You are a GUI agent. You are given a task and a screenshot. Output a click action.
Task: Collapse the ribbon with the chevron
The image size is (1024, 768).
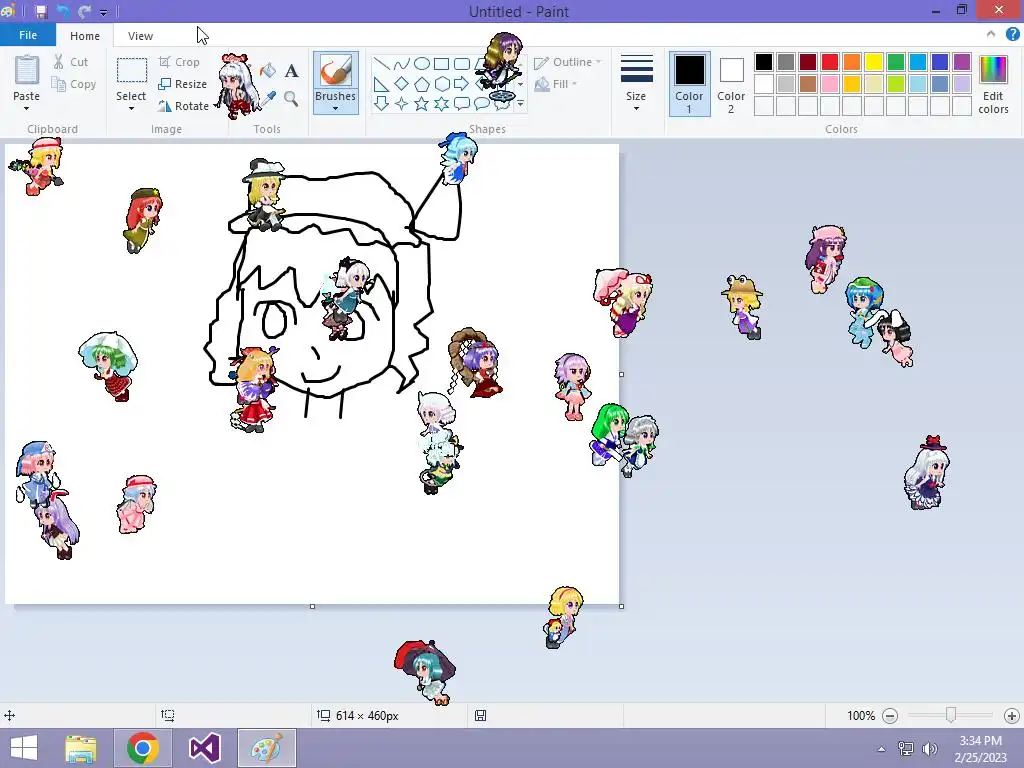(991, 35)
